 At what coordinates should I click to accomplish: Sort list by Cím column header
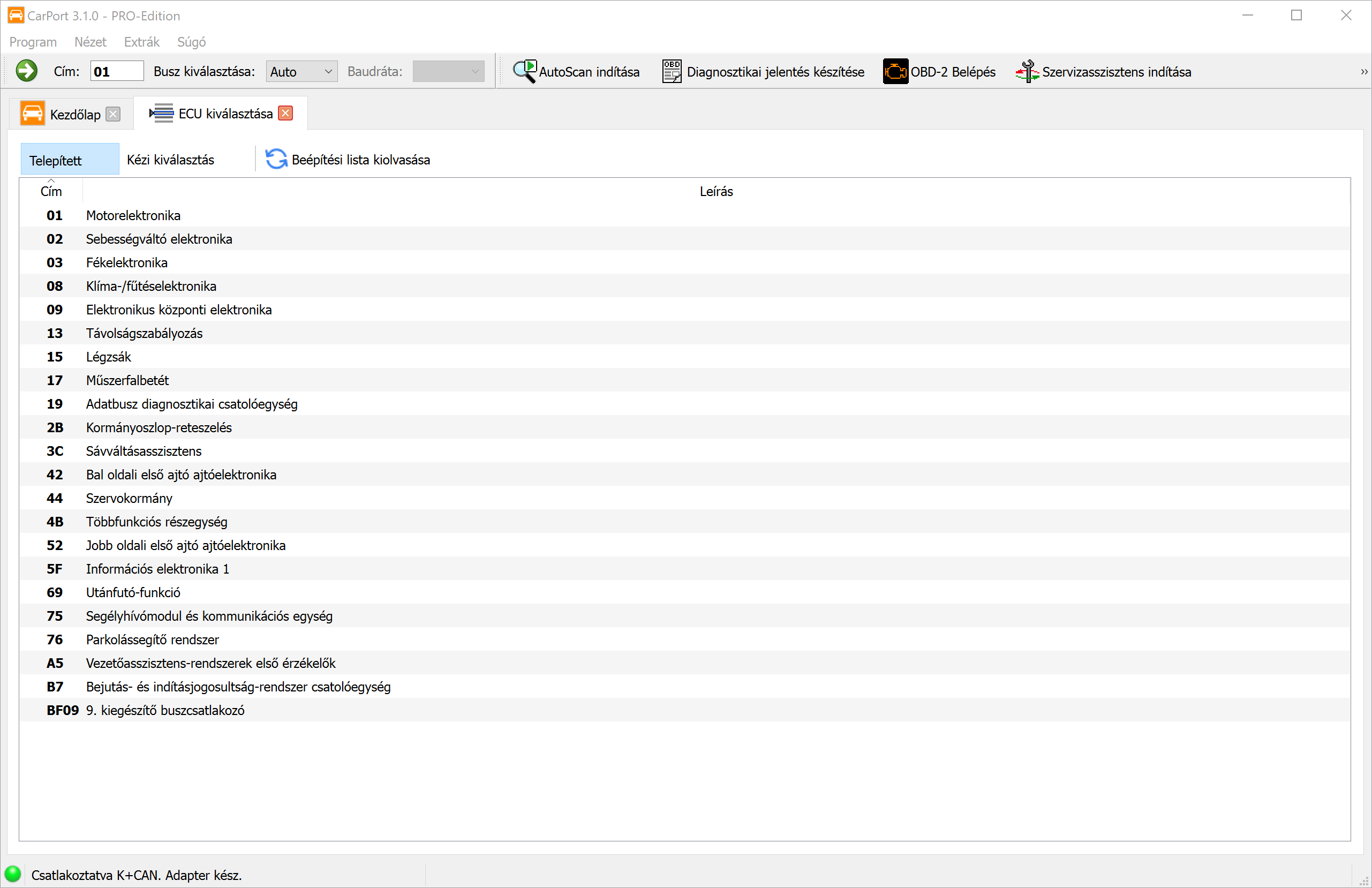click(51, 191)
